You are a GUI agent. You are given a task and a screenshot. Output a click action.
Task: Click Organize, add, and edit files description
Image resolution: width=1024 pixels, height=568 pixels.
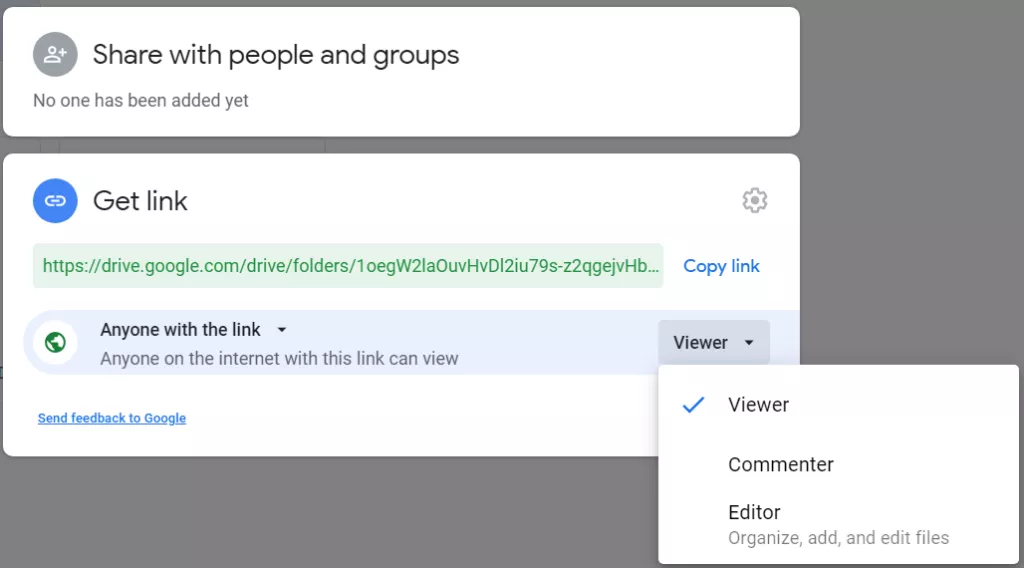click(839, 537)
